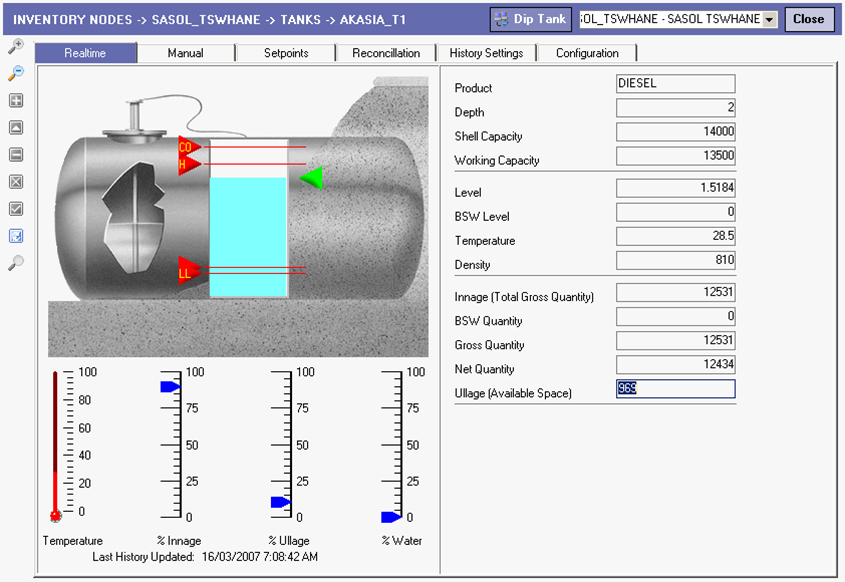Open the node selector dropdown arrow
Image resolution: width=845 pixels, height=582 pixels.
770,19
